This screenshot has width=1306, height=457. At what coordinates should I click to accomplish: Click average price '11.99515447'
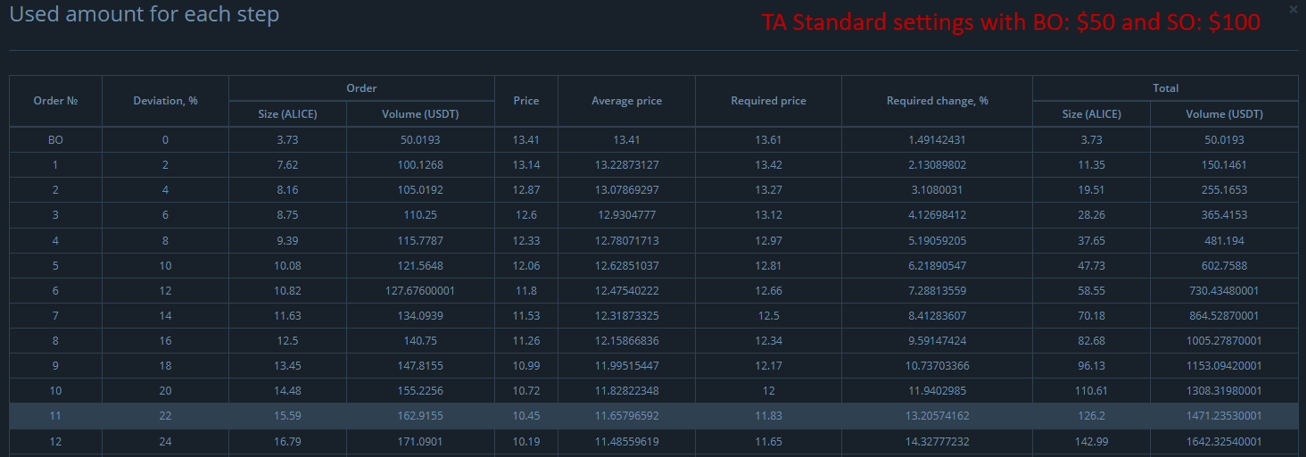tap(627, 366)
